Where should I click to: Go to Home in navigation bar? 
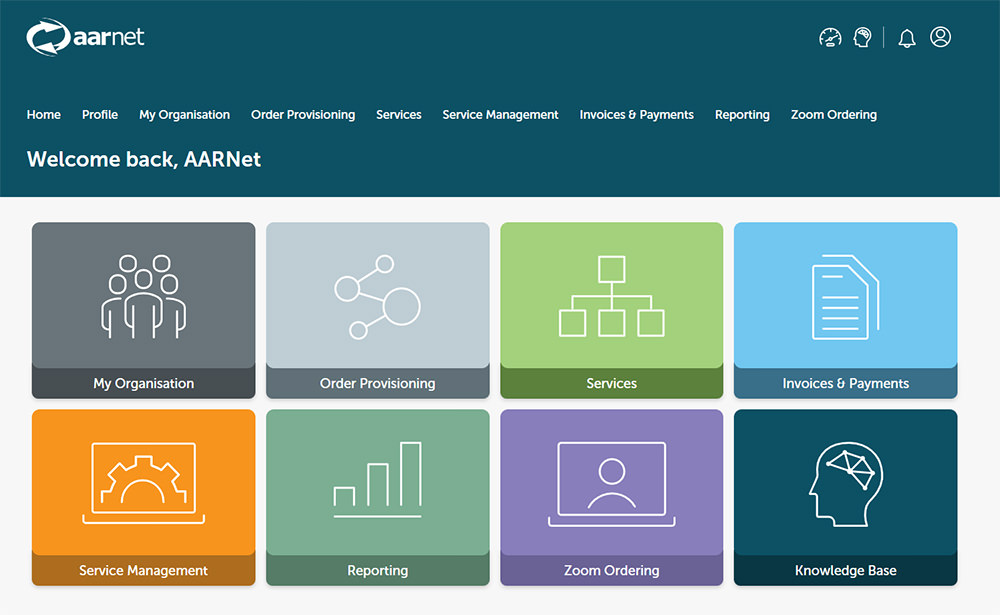coord(43,115)
